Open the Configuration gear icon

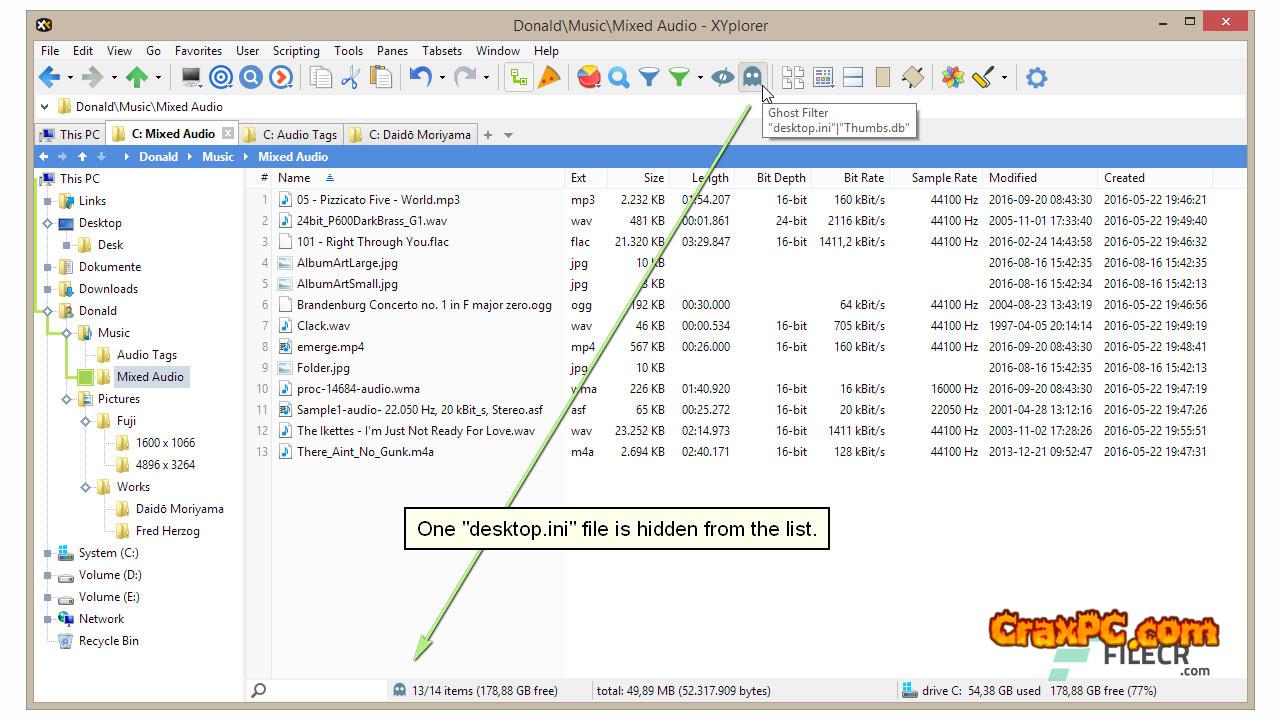click(1036, 77)
